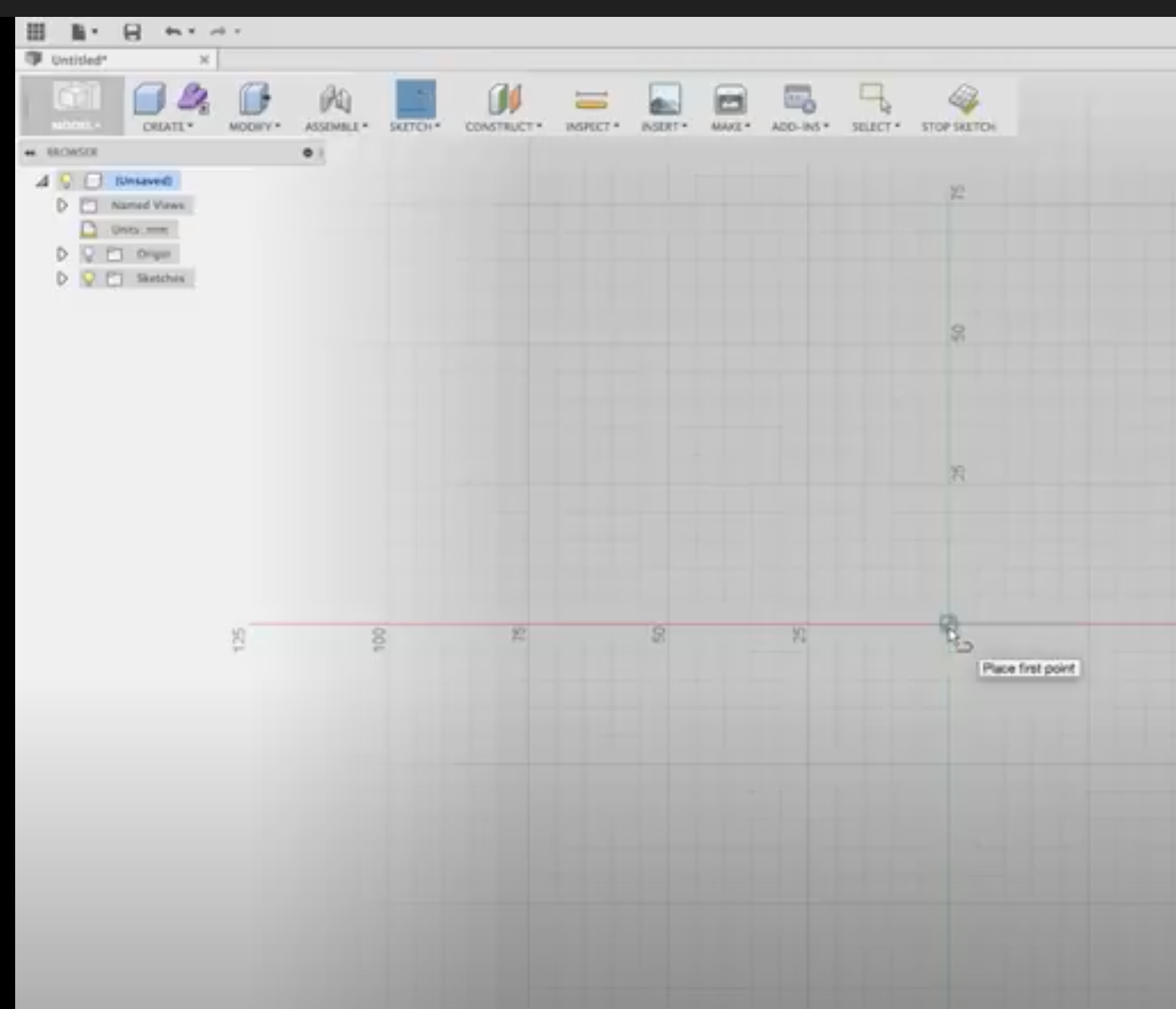
Task: Select the Construct plane icon
Action: coord(504,100)
